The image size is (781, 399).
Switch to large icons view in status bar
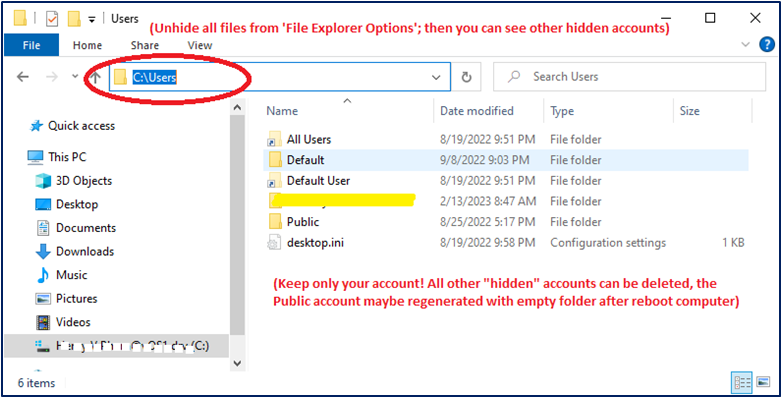(763, 383)
